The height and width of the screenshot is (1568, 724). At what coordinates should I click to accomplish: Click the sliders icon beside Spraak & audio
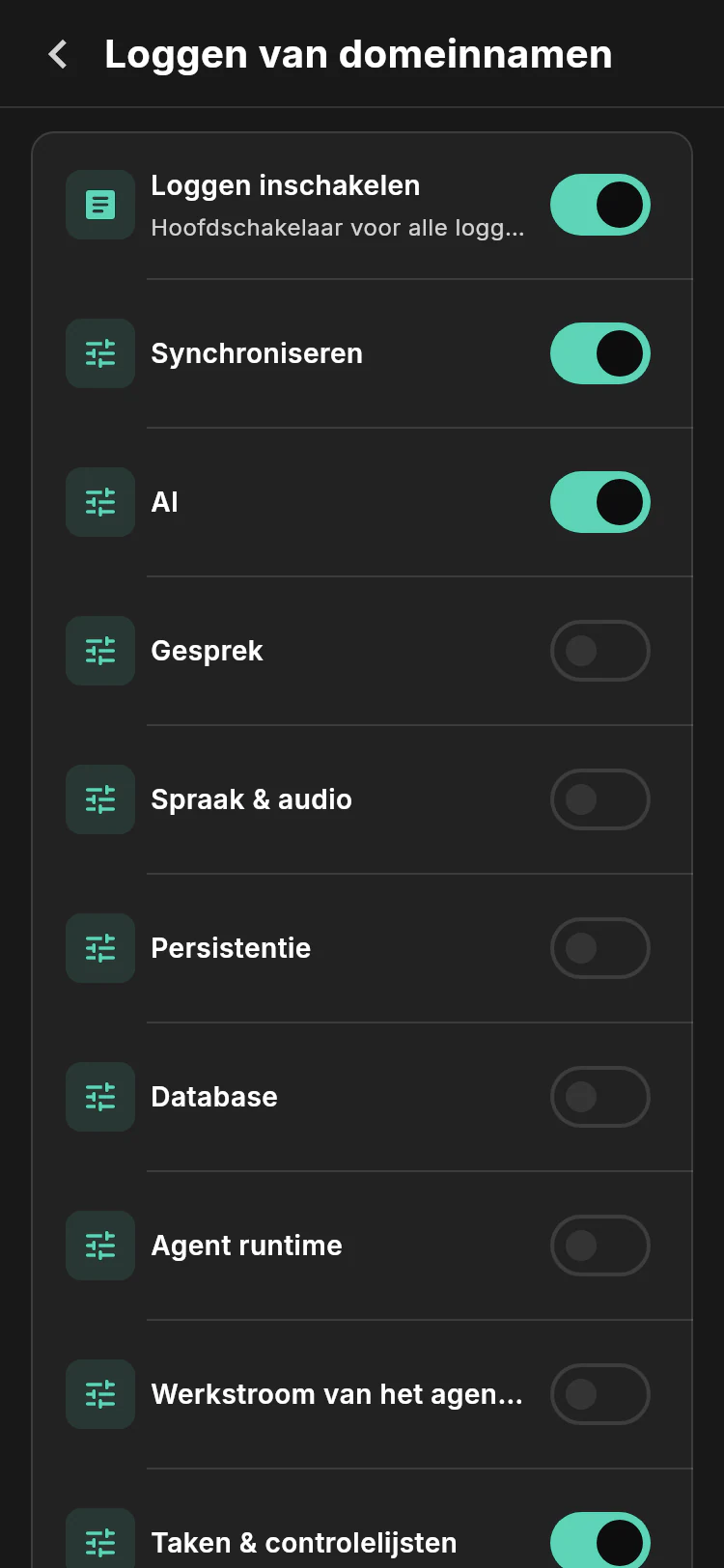(x=100, y=799)
